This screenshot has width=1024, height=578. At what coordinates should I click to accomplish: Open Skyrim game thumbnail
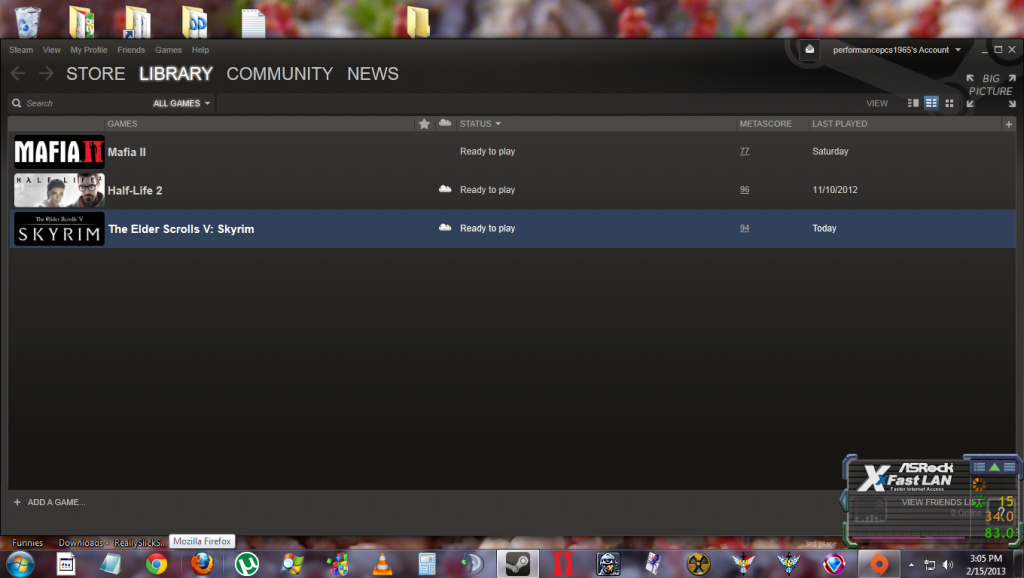(59, 229)
